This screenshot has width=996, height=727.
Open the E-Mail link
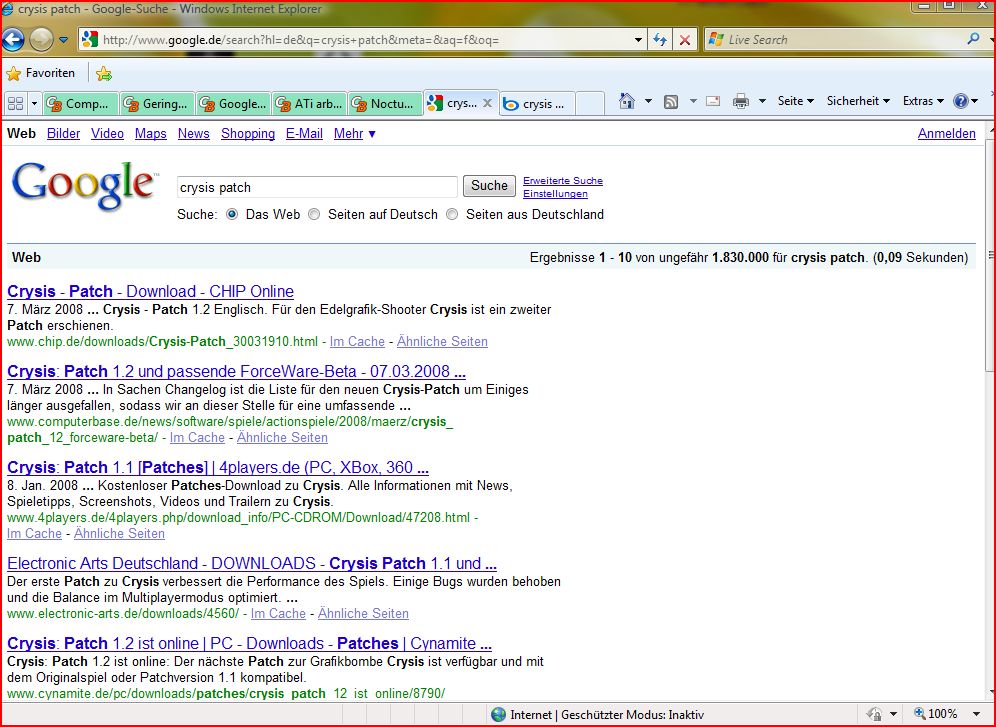click(x=304, y=134)
